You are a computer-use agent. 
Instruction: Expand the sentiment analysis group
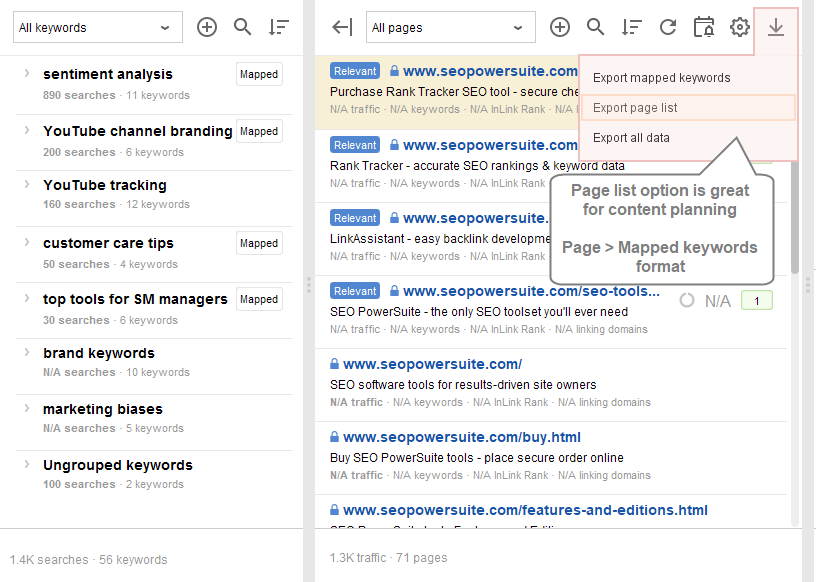pyautogui.click(x=27, y=74)
